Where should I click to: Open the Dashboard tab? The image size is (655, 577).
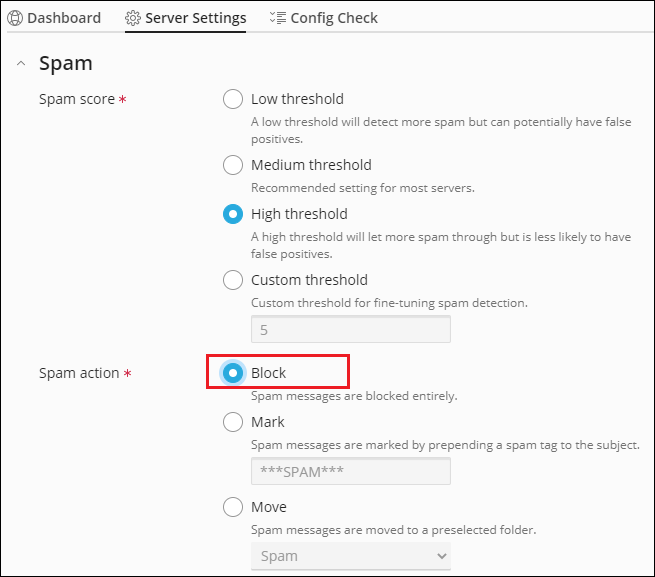tap(63, 18)
